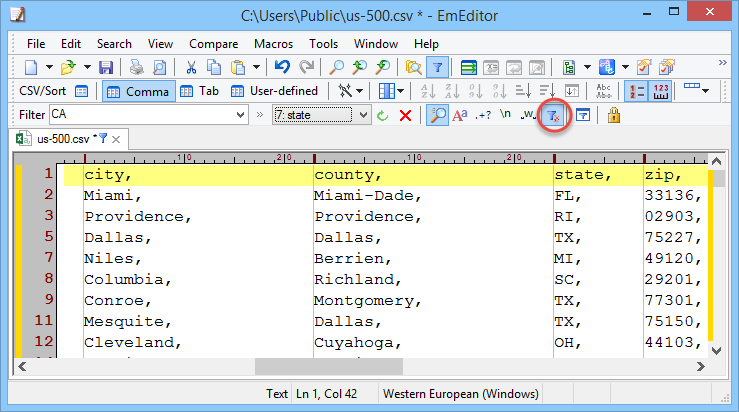The image size is (739, 412).
Task: Copy selection with the Copy icon
Action: coord(214,67)
